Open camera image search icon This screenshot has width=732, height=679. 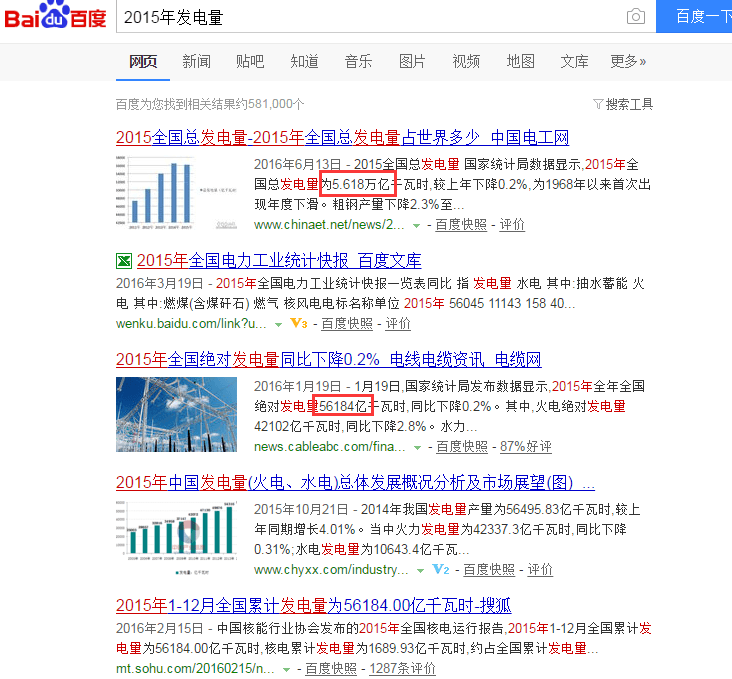pyautogui.click(x=635, y=17)
